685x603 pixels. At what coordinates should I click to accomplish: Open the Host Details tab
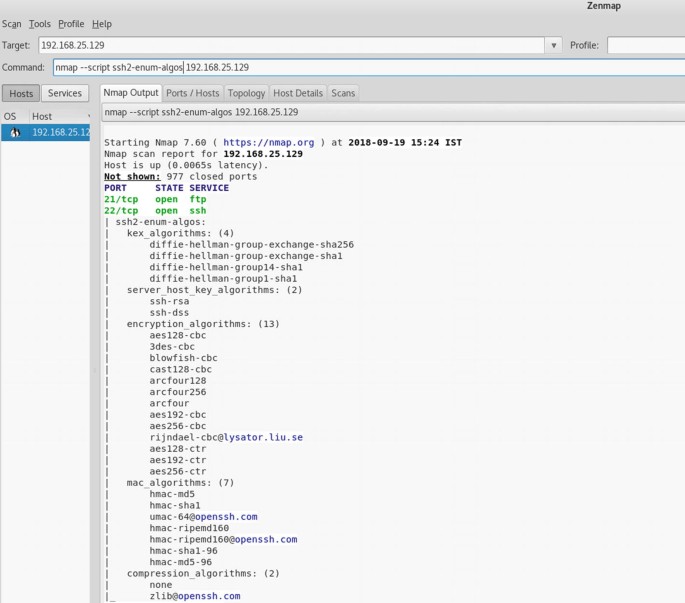[298, 93]
